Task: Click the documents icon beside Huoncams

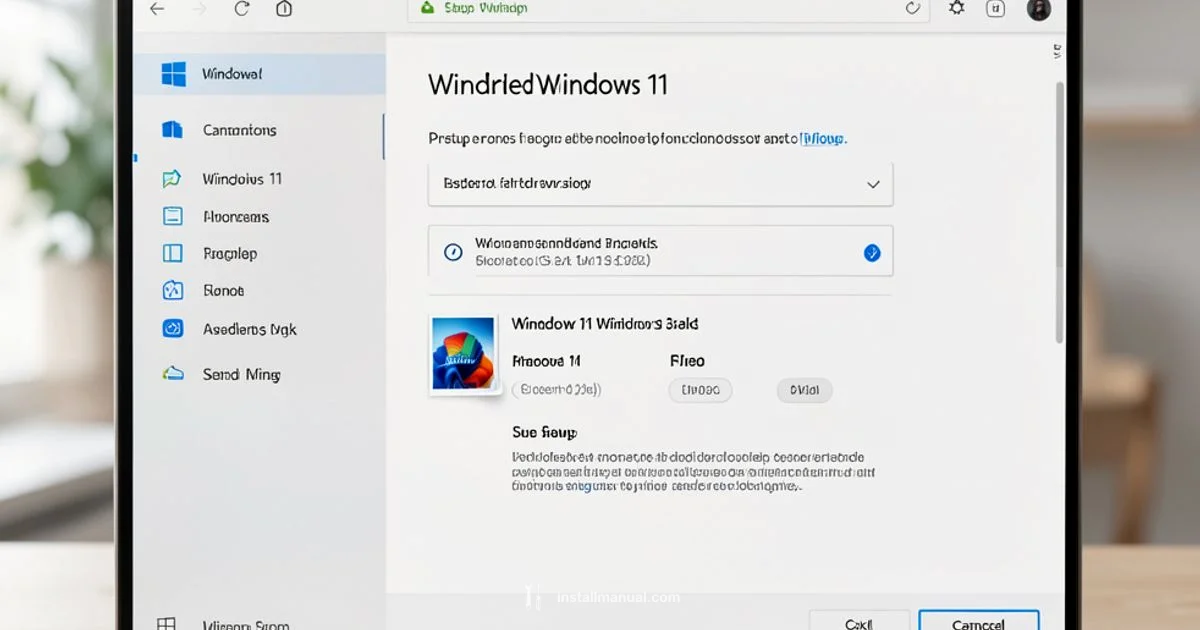Action: (x=174, y=216)
